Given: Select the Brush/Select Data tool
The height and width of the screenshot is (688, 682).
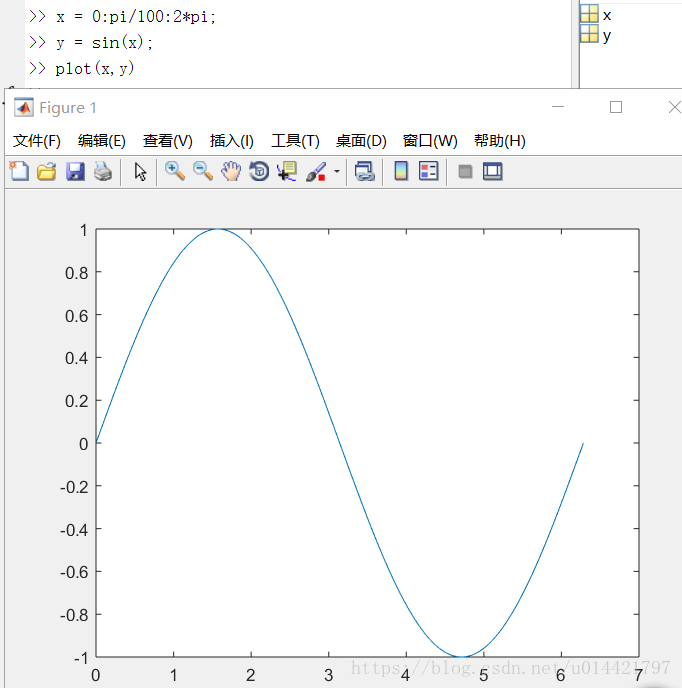Looking at the screenshot, I should 316,172.
